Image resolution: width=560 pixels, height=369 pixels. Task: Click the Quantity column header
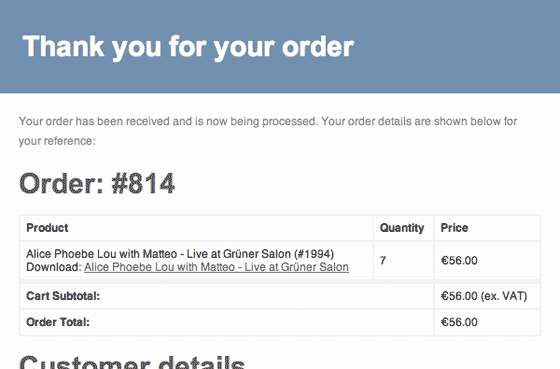402,228
